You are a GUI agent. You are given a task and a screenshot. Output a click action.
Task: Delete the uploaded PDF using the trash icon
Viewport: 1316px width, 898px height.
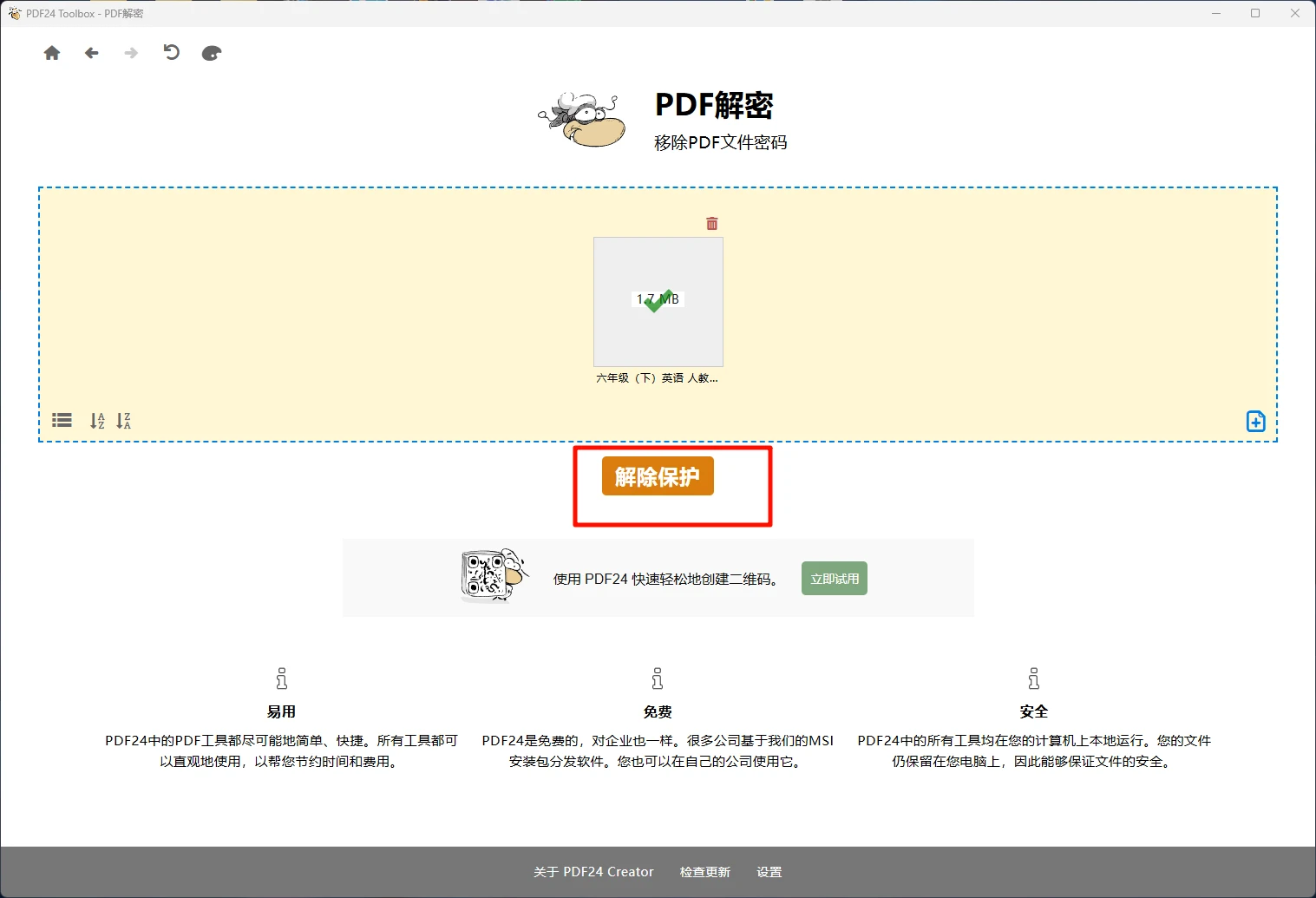(x=711, y=223)
